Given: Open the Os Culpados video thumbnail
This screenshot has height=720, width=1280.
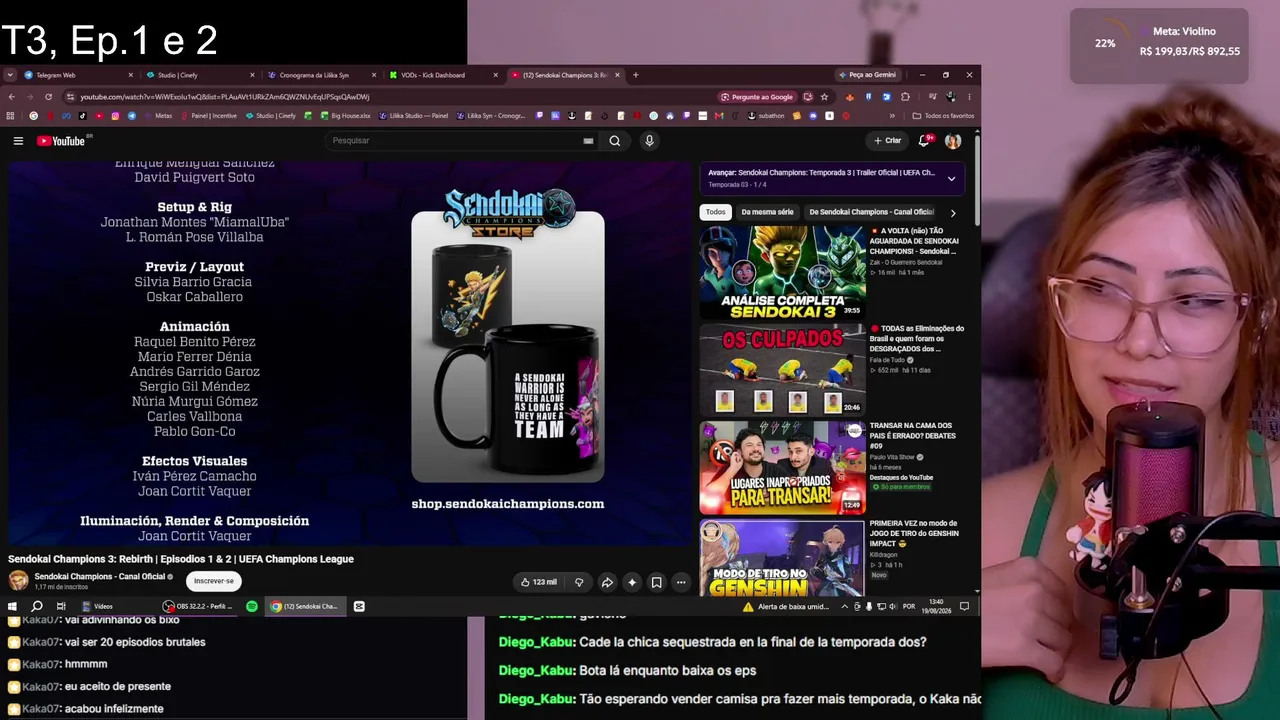Looking at the screenshot, I should tap(782, 370).
